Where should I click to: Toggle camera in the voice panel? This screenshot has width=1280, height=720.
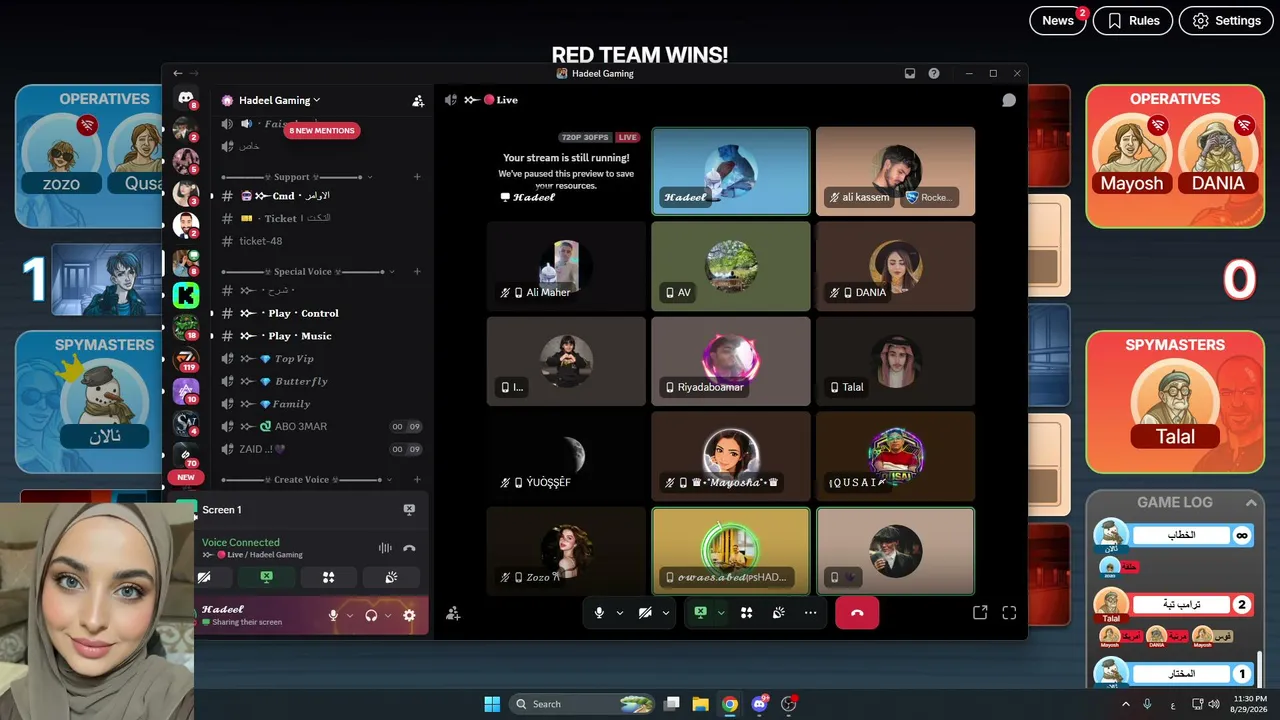tap(205, 577)
